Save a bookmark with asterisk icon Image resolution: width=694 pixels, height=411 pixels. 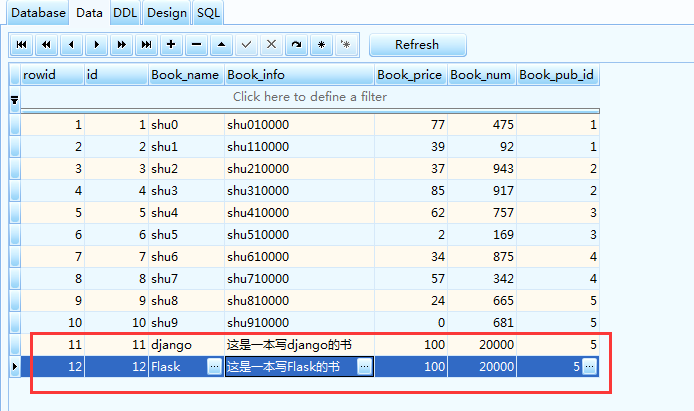pos(321,45)
